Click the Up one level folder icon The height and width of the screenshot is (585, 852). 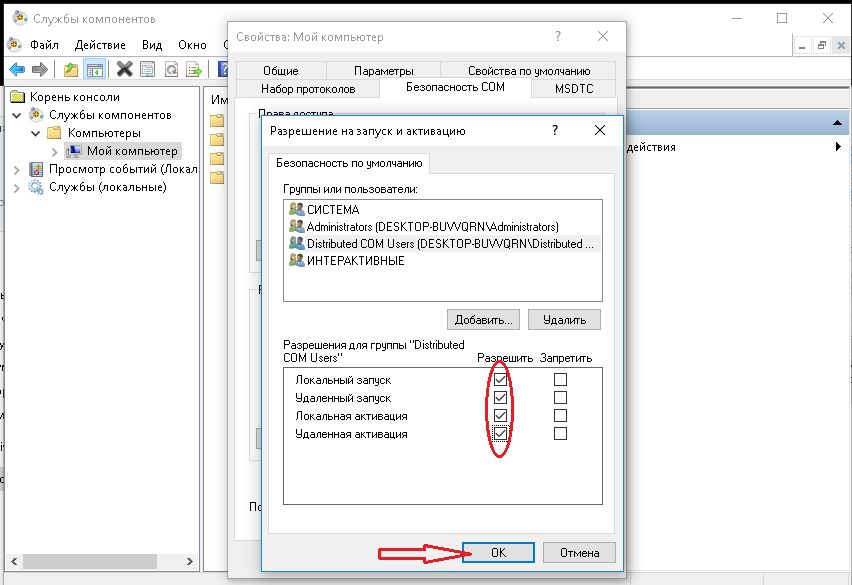click(70, 69)
